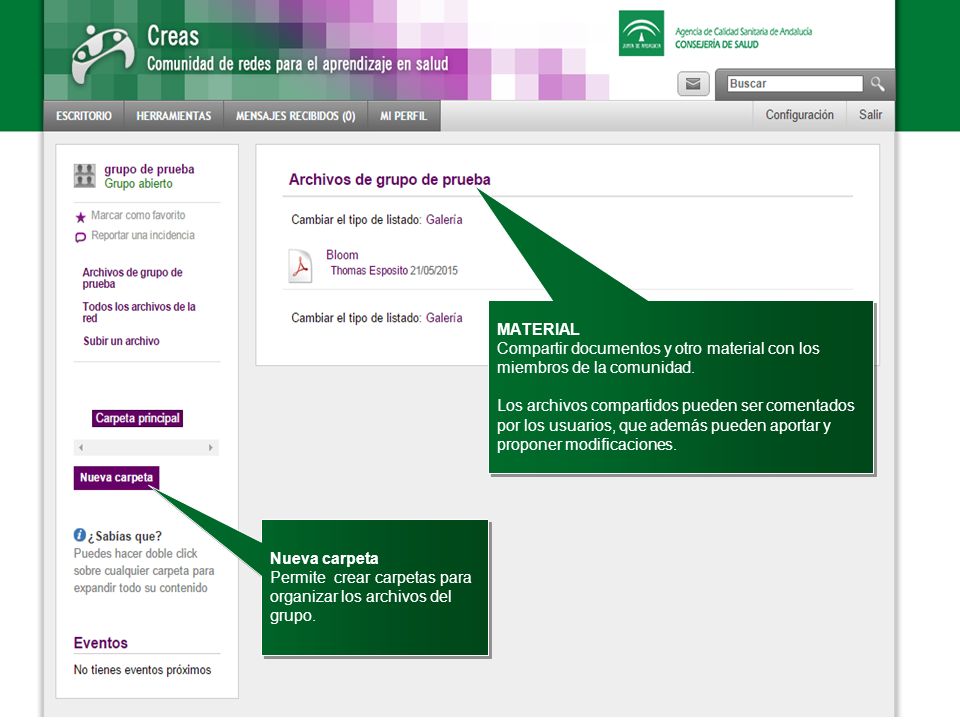
Task: Click the star icon for Marcar como favorito
Action: tap(80, 217)
